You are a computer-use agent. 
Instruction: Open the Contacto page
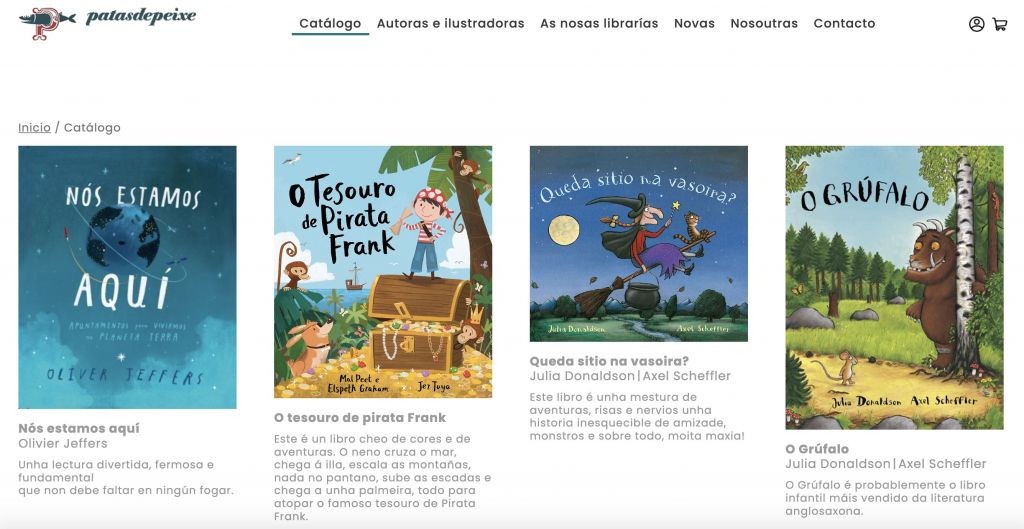[844, 24]
